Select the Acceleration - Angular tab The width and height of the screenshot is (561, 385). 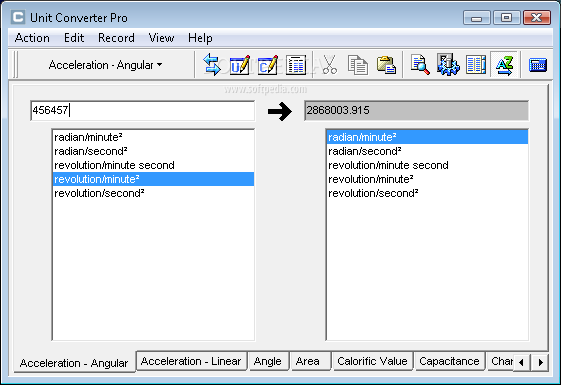pyautogui.click(x=74, y=362)
